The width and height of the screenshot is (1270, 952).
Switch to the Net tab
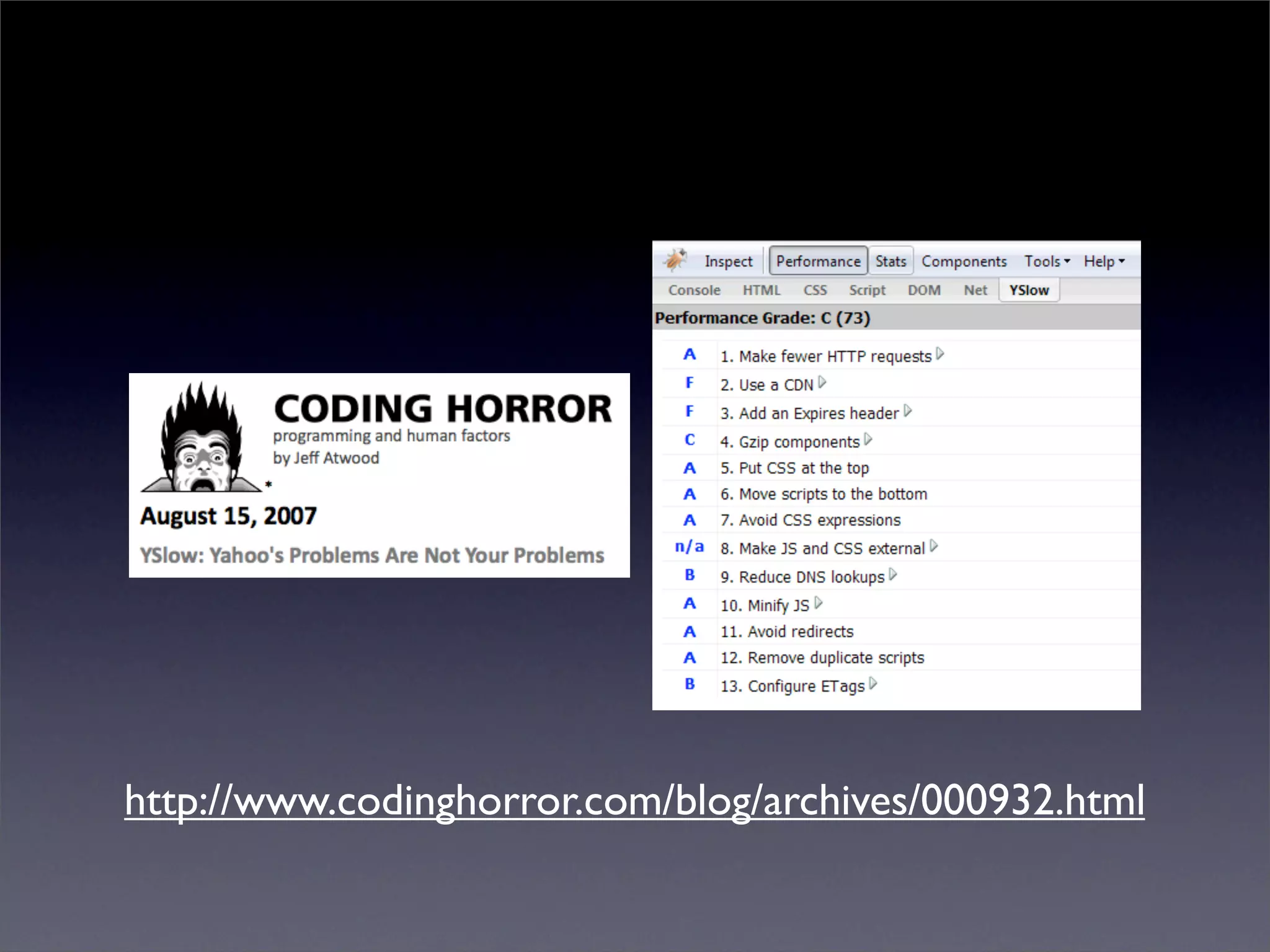975,290
